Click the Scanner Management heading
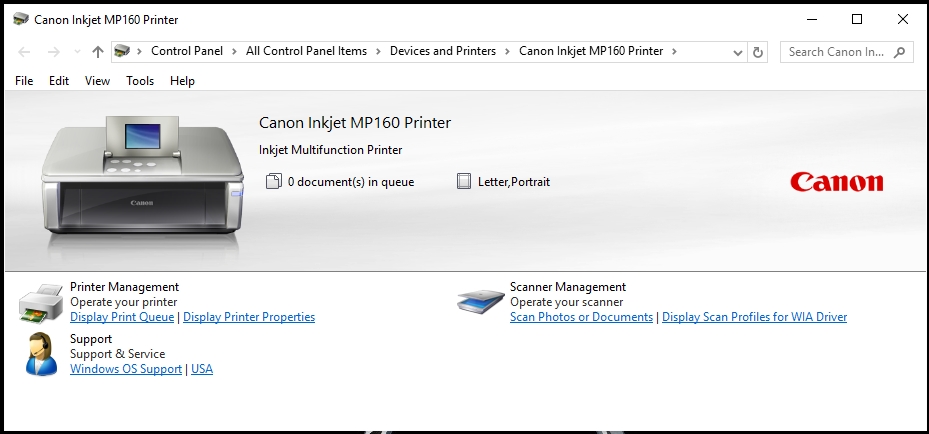 point(568,287)
